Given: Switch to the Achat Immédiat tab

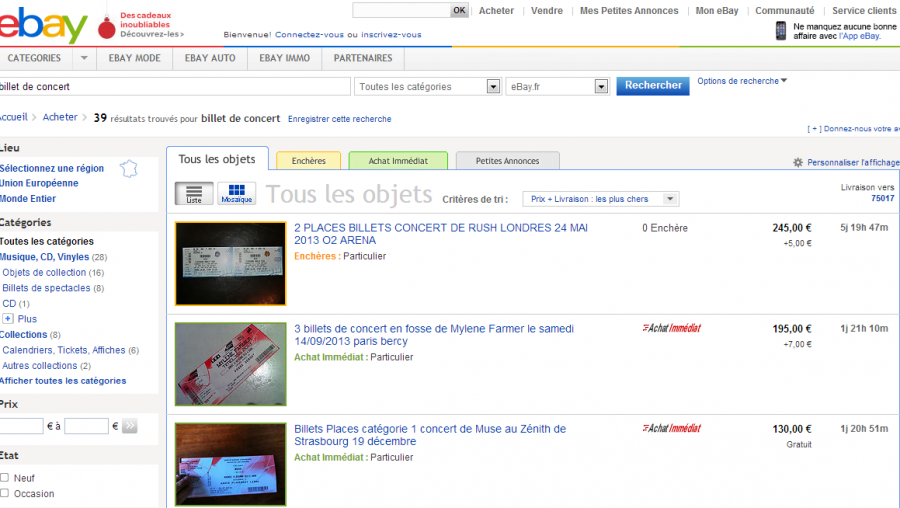Looking at the screenshot, I should coord(398,161).
